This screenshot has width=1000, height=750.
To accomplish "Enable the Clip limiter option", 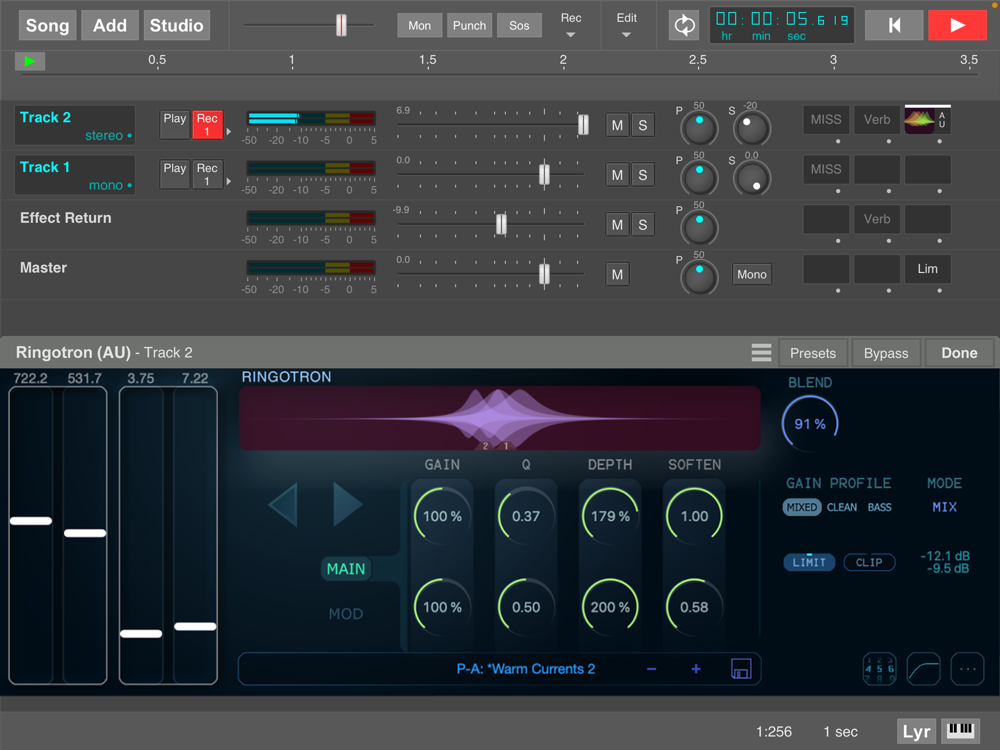I will tap(869, 562).
